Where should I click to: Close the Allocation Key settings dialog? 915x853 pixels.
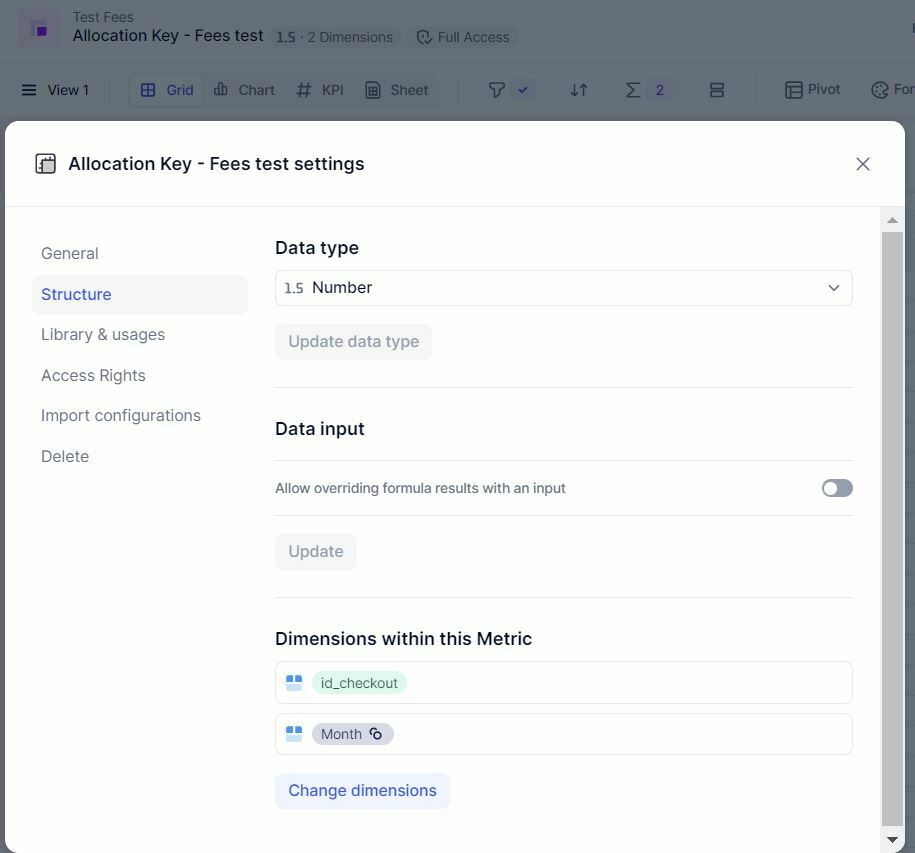[862, 164]
